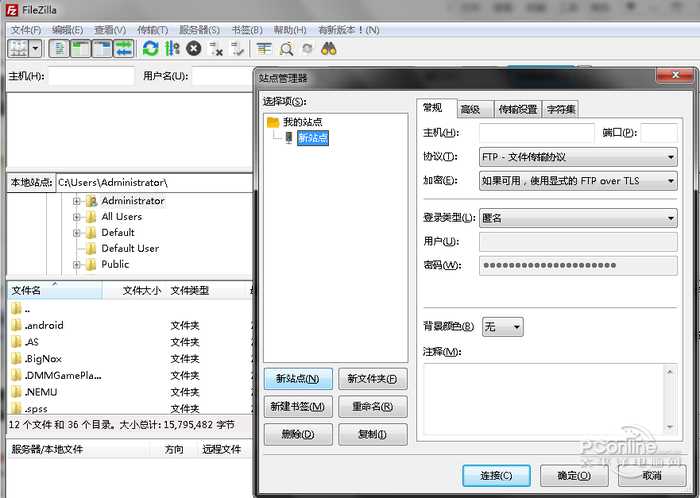Open the 帮助(H) menu
The width and height of the screenshot is (700, 498).
tap(290, 30)
